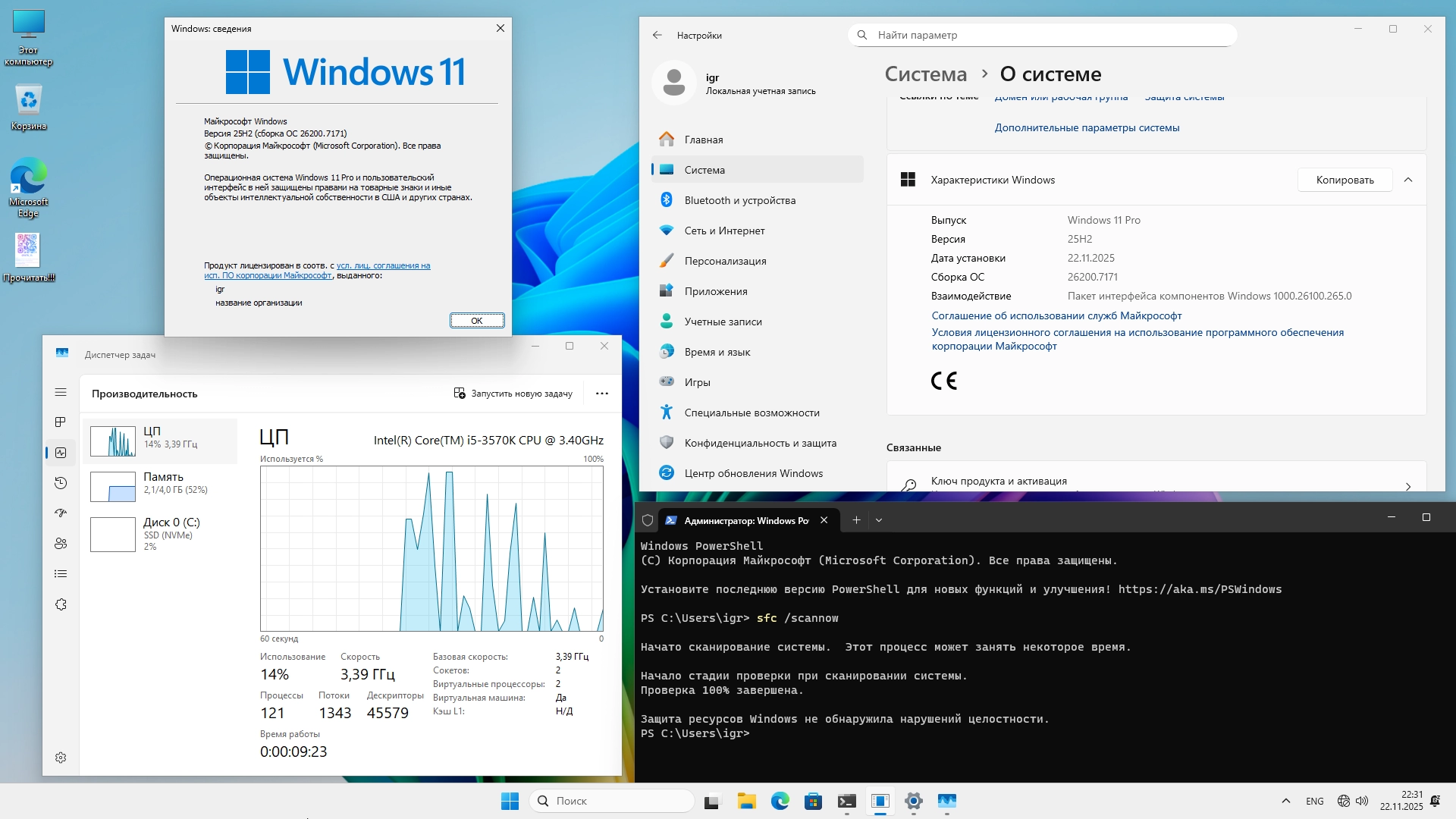Image resolution: width=1456 pixels, height=819 pixels.
Task: Open Services icon in Task Manager sidebar
Action: (61, 604)
